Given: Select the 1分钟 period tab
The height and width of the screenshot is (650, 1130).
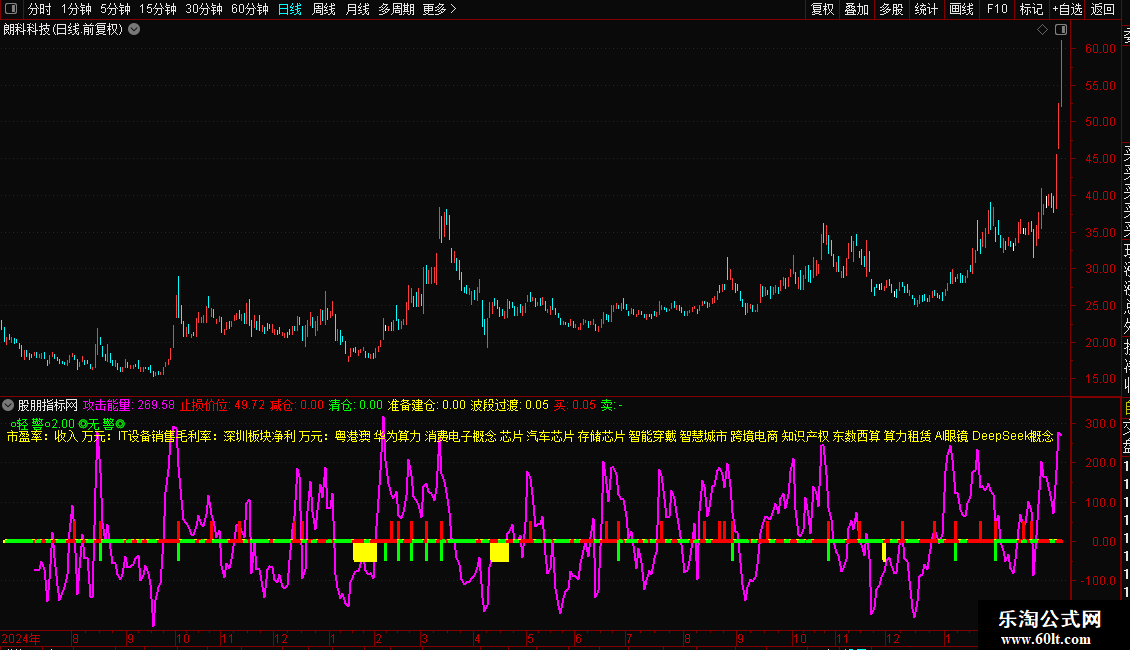Looking at the screenshot, I should (76, 9).
